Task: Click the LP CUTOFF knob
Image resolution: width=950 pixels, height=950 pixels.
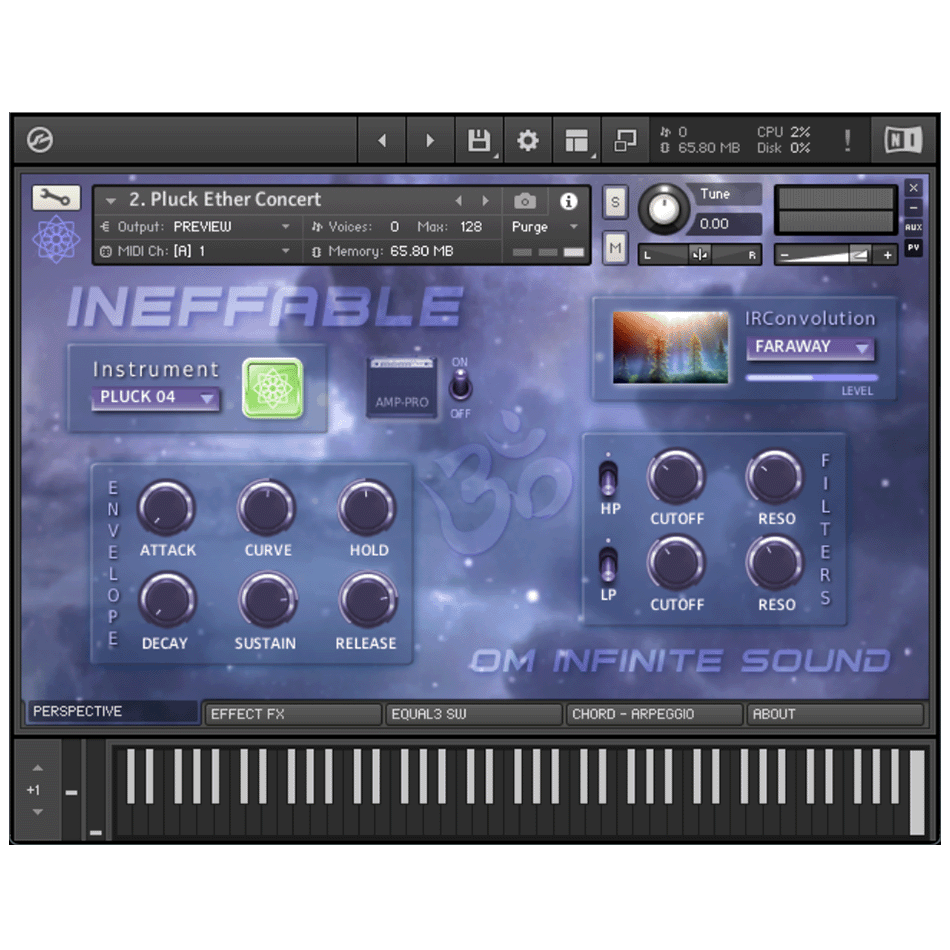Action: point(676,563)
